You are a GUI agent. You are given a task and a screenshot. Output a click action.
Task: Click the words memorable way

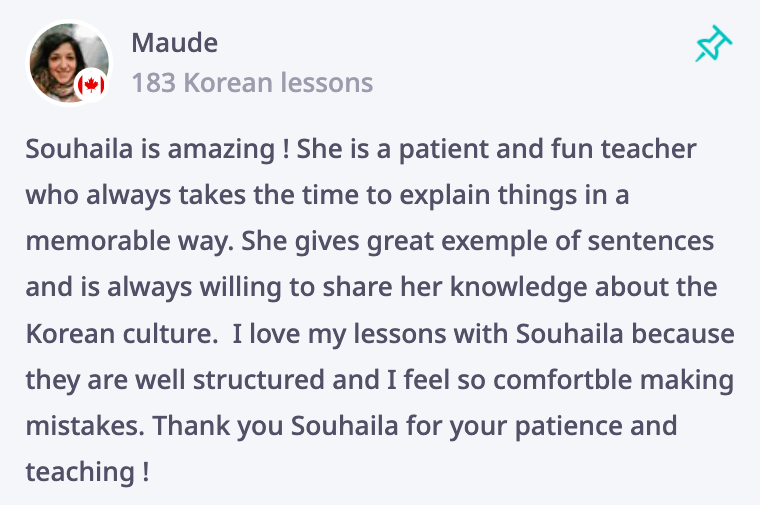[x=130, y=241]
